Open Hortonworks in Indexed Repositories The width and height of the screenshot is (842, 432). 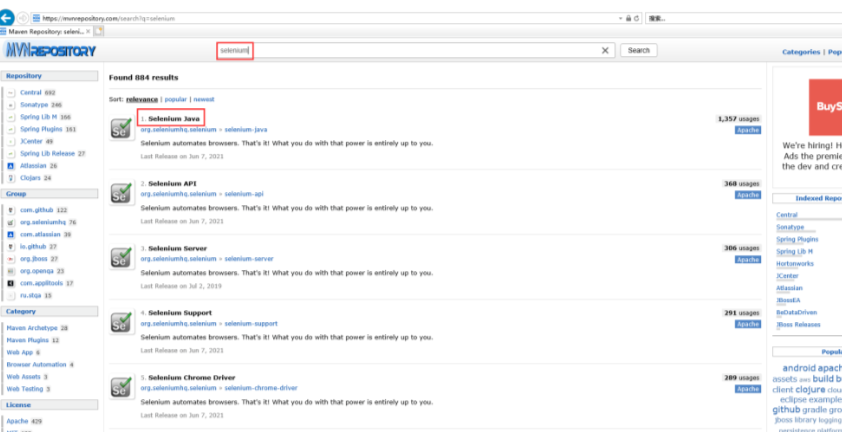click(x=795, y=264)
